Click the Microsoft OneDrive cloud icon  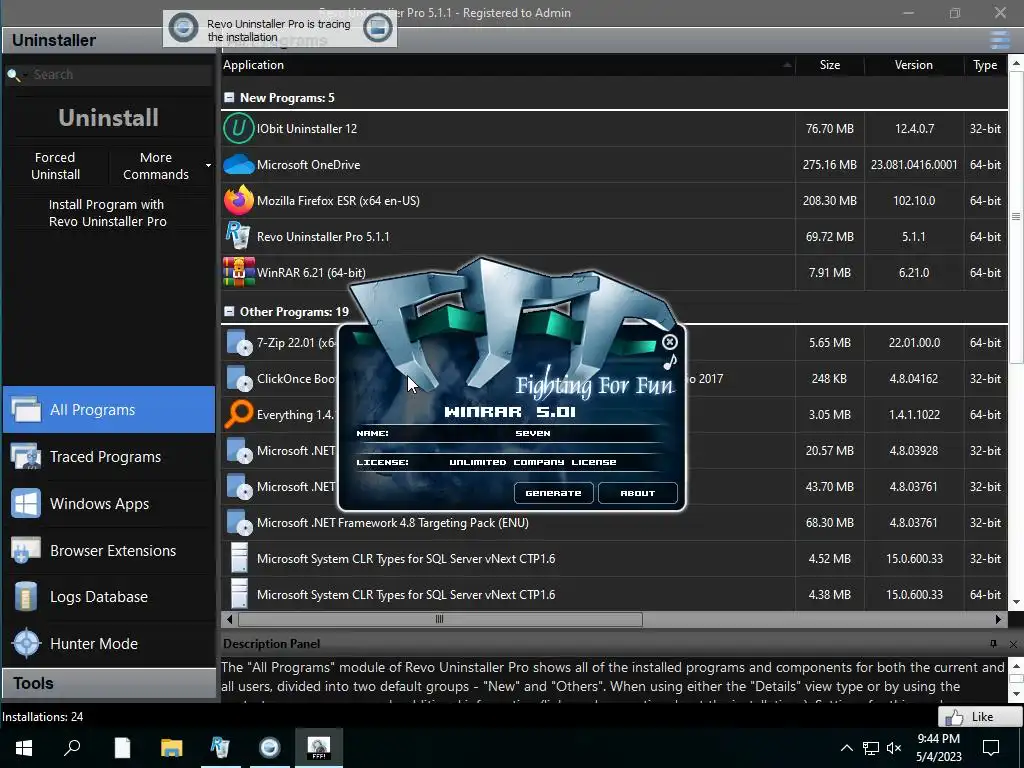point(238,165)
